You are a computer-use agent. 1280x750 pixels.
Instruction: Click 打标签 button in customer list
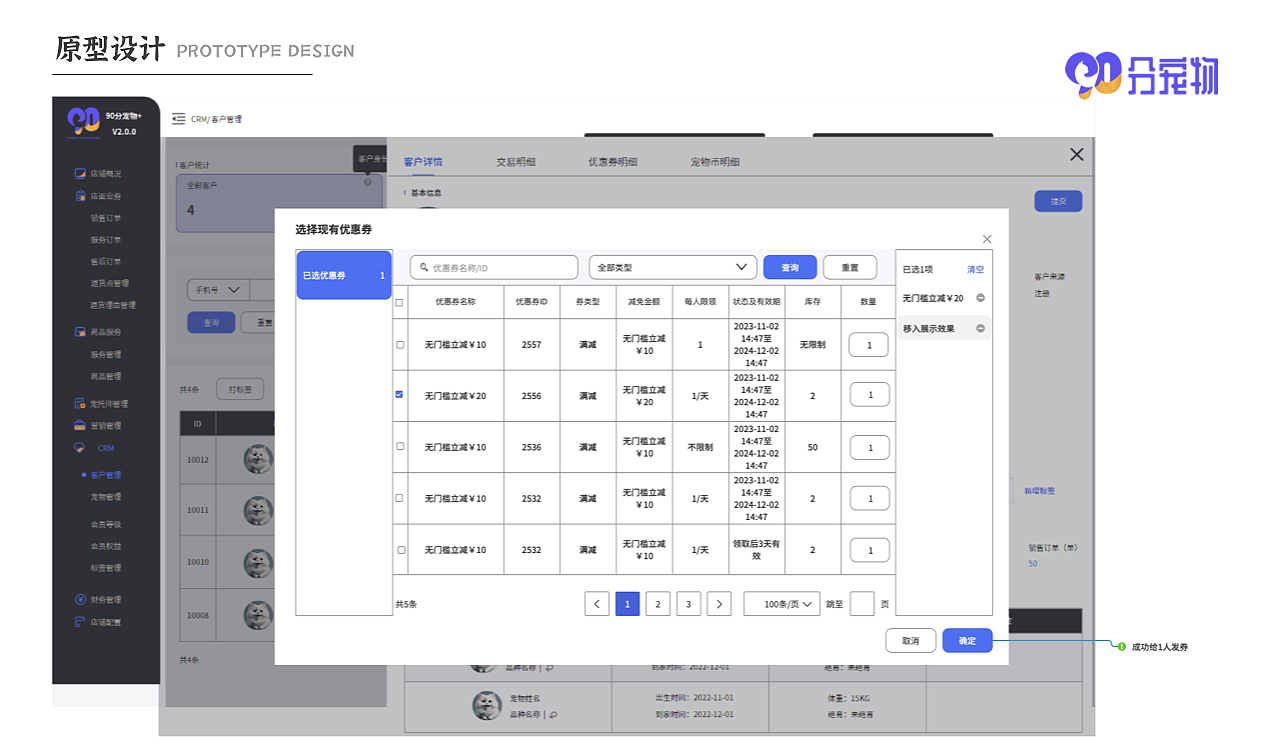coord(240,390)
